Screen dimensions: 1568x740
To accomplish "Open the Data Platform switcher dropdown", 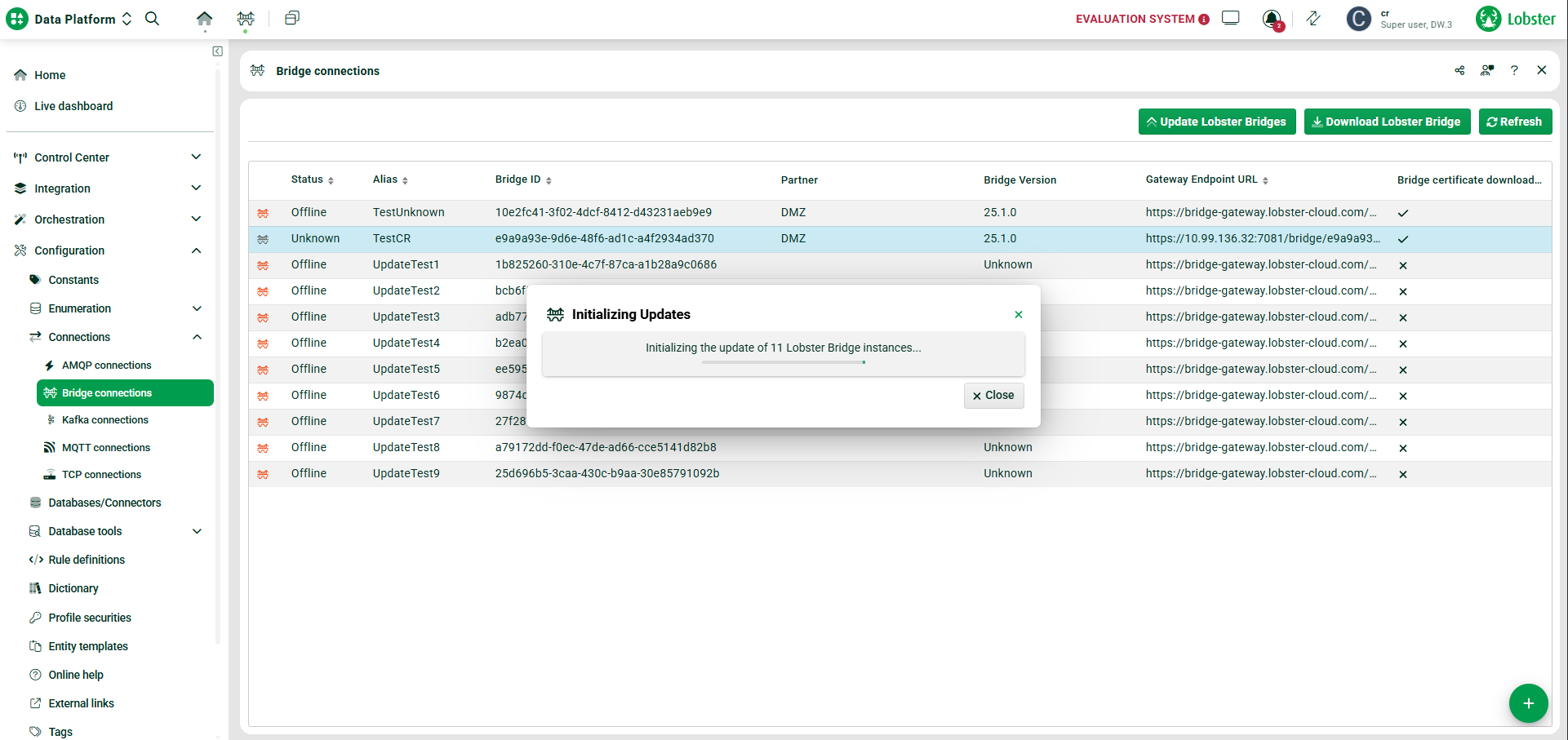I will (x=80, y=19).
